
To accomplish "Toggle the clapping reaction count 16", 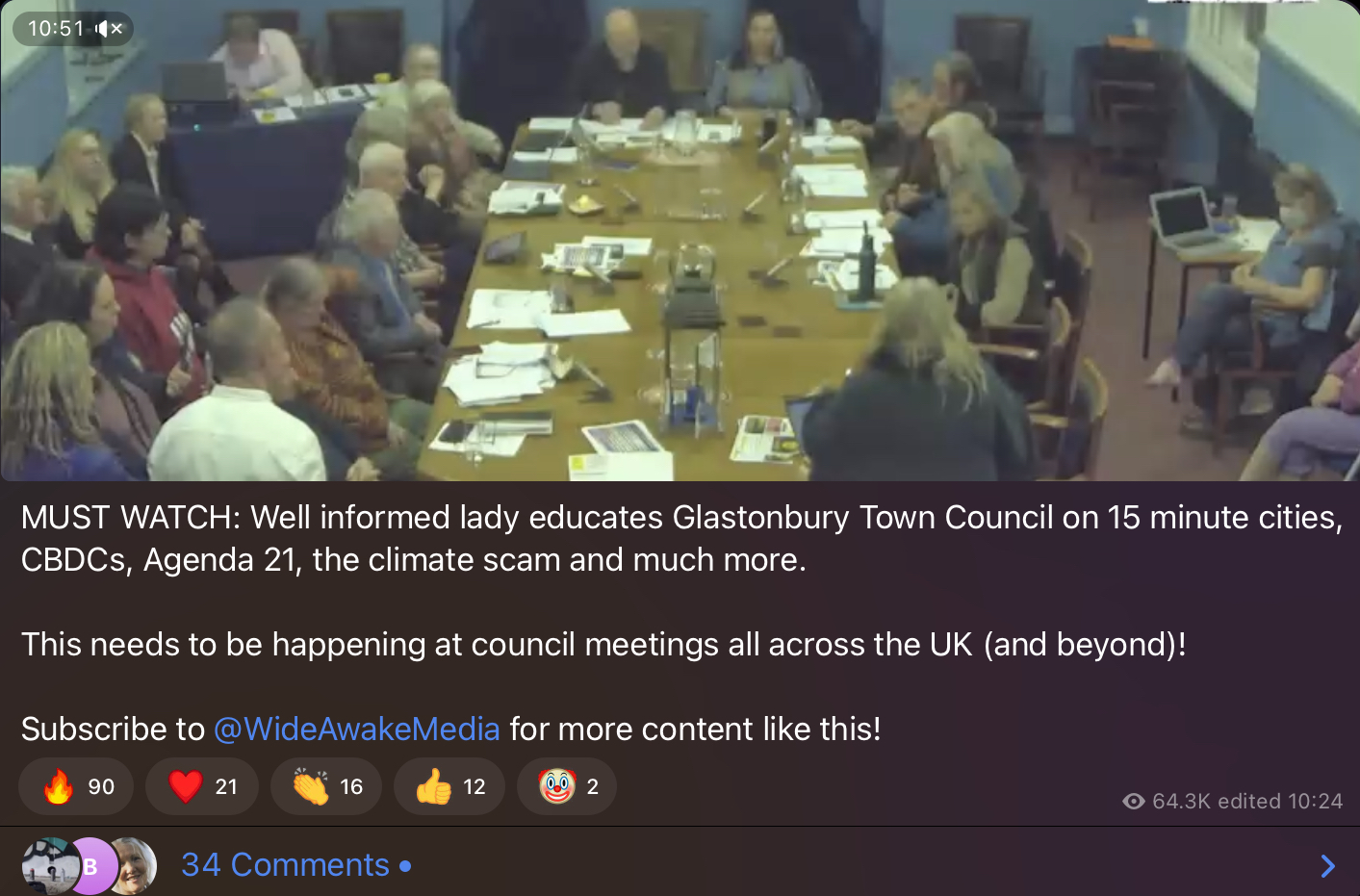I will pyautogui.click(x=351, y=786).
